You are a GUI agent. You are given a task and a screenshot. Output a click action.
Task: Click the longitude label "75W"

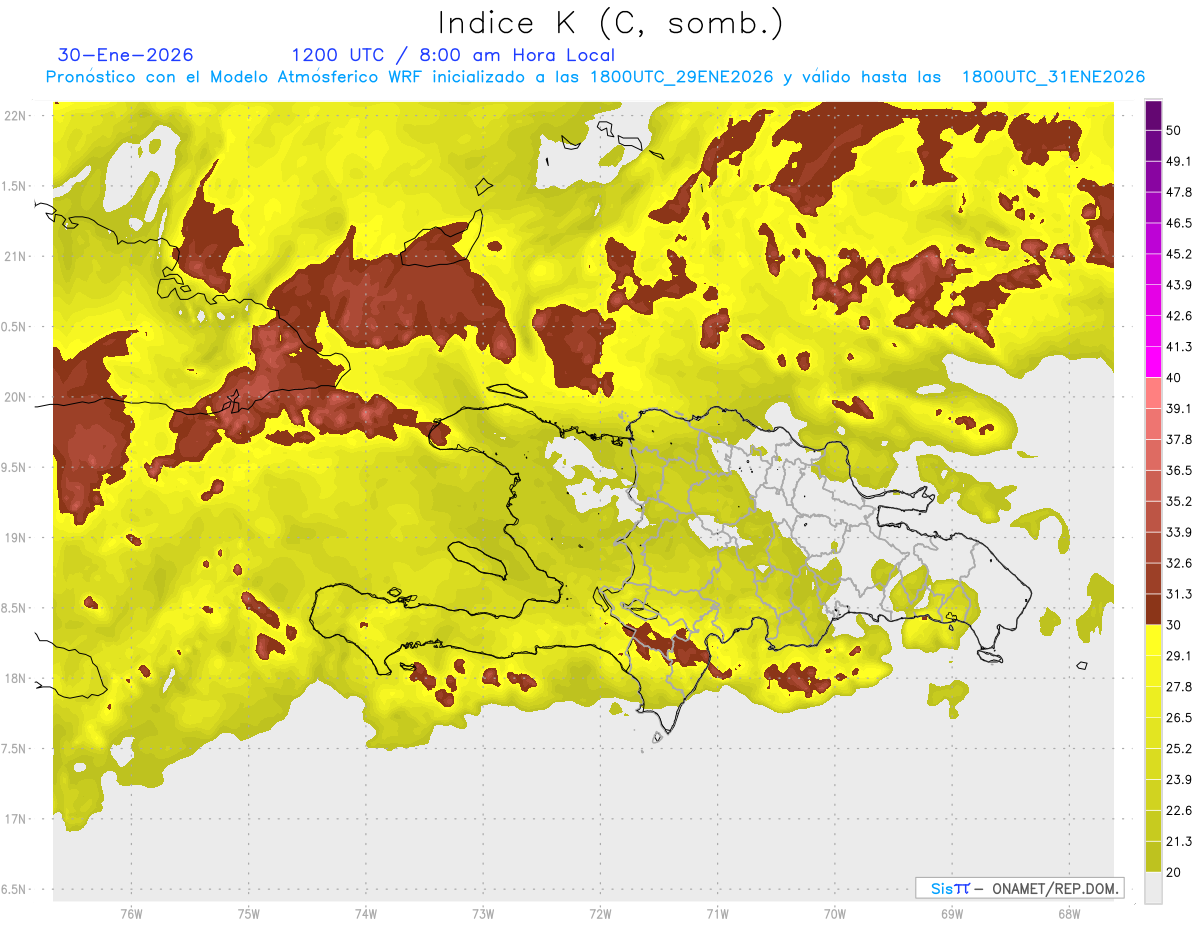point(249,913)
